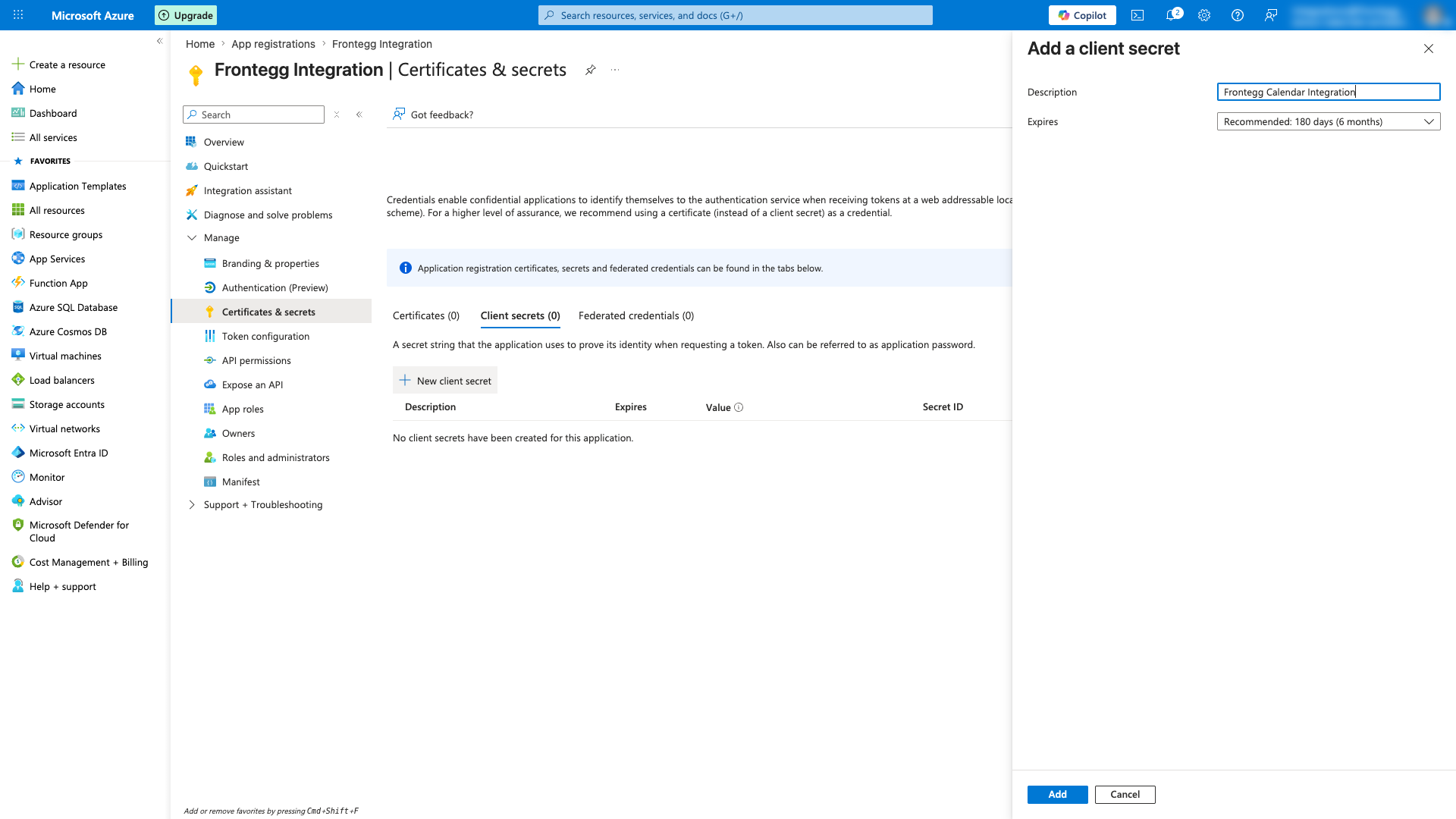Open the settings gear icon
The image size is (1456, 819).
pyautogui.click(x=1204, y=15)
